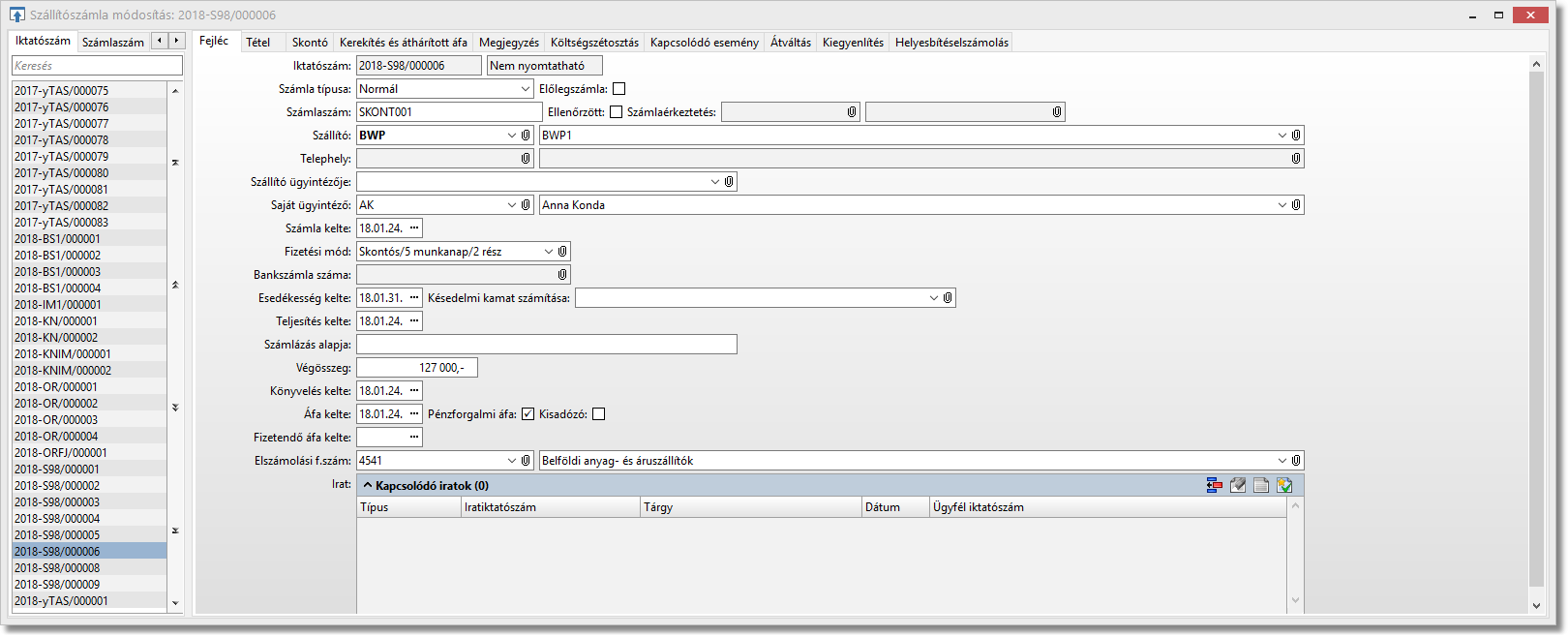Open the Költségszétosztás tab
This screenshot has width=1568, height=637.
click(594, 43)
